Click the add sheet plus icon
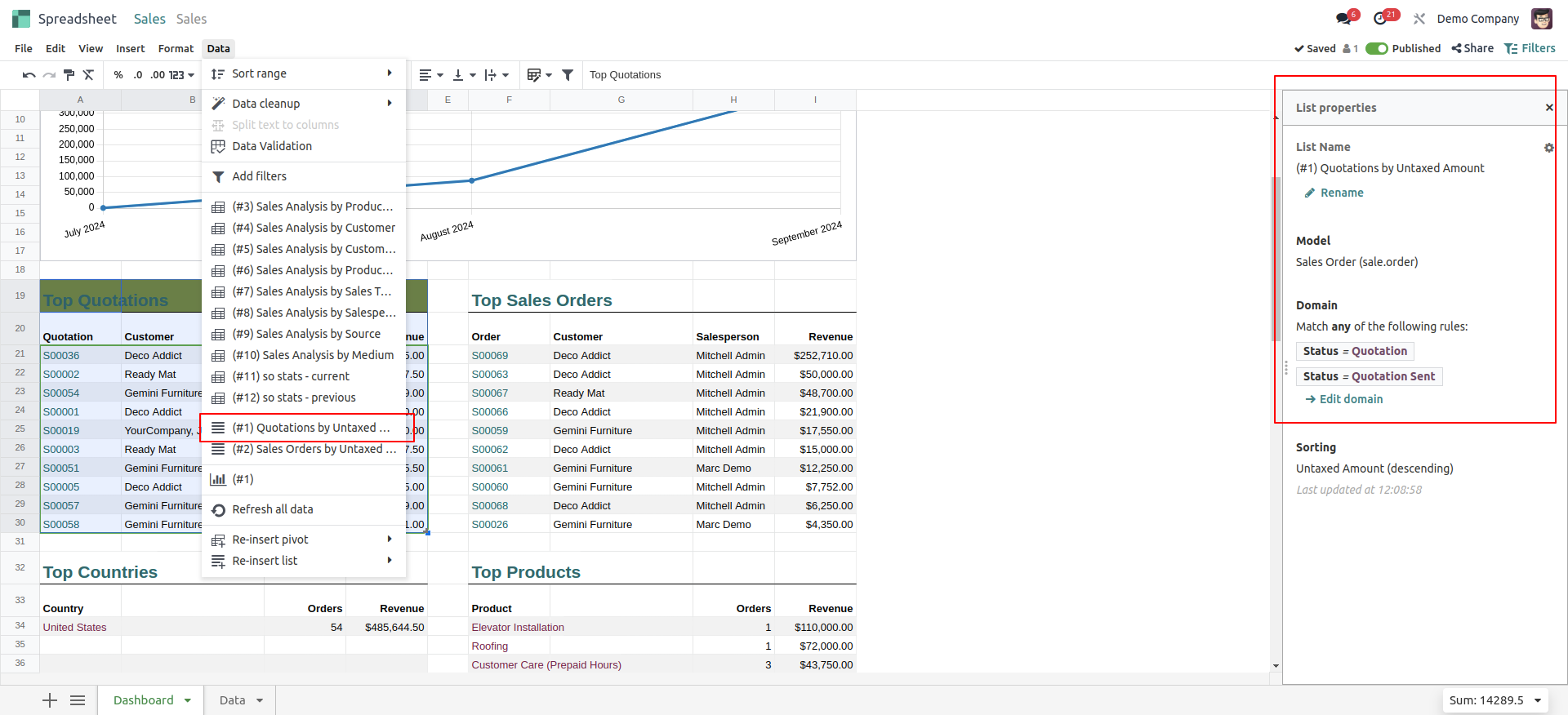This screenshot has height=715, width=1568. [50, 700]
